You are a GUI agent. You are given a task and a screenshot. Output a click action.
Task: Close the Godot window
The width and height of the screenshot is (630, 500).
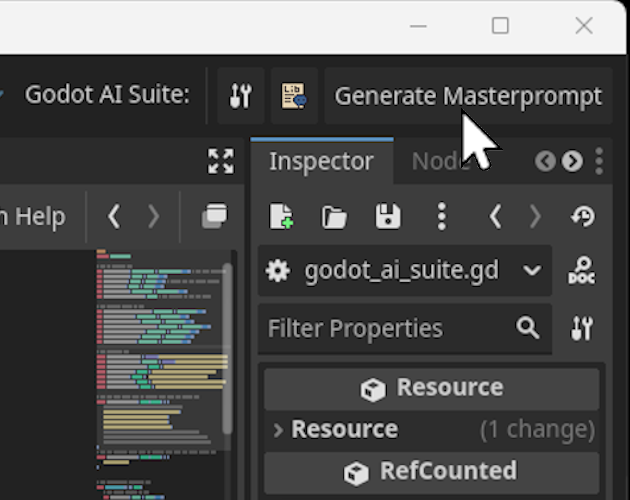click(584, 26)
